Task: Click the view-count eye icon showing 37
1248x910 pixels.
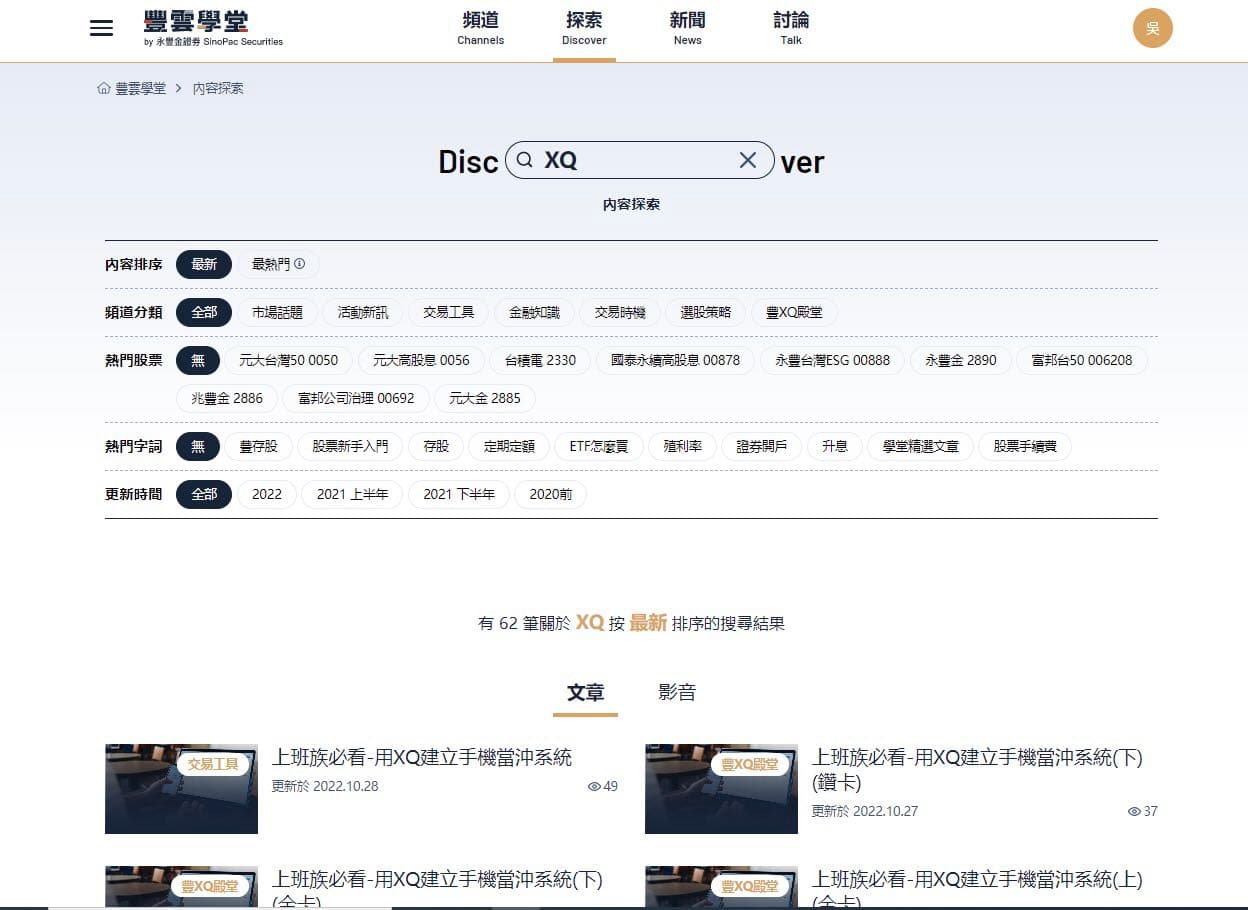Action: pyautogui.click(x=1134, y=811)
